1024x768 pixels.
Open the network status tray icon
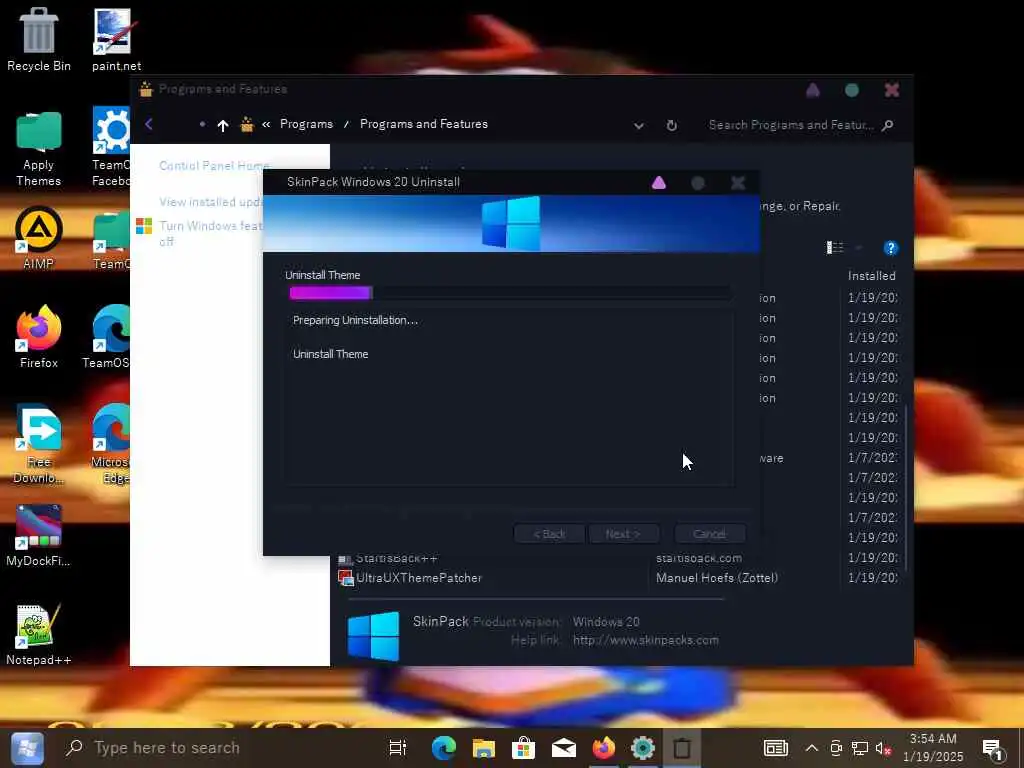pos(859,748)
